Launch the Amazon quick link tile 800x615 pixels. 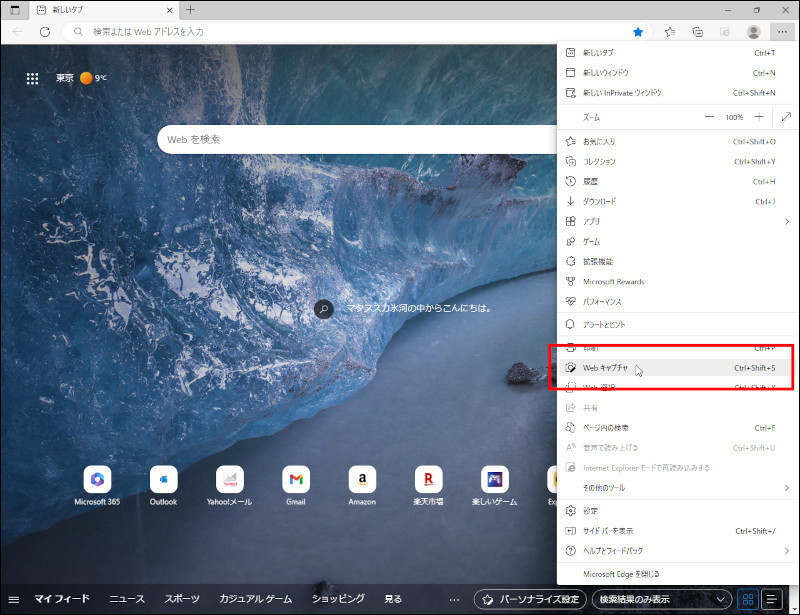click(362, 479)
